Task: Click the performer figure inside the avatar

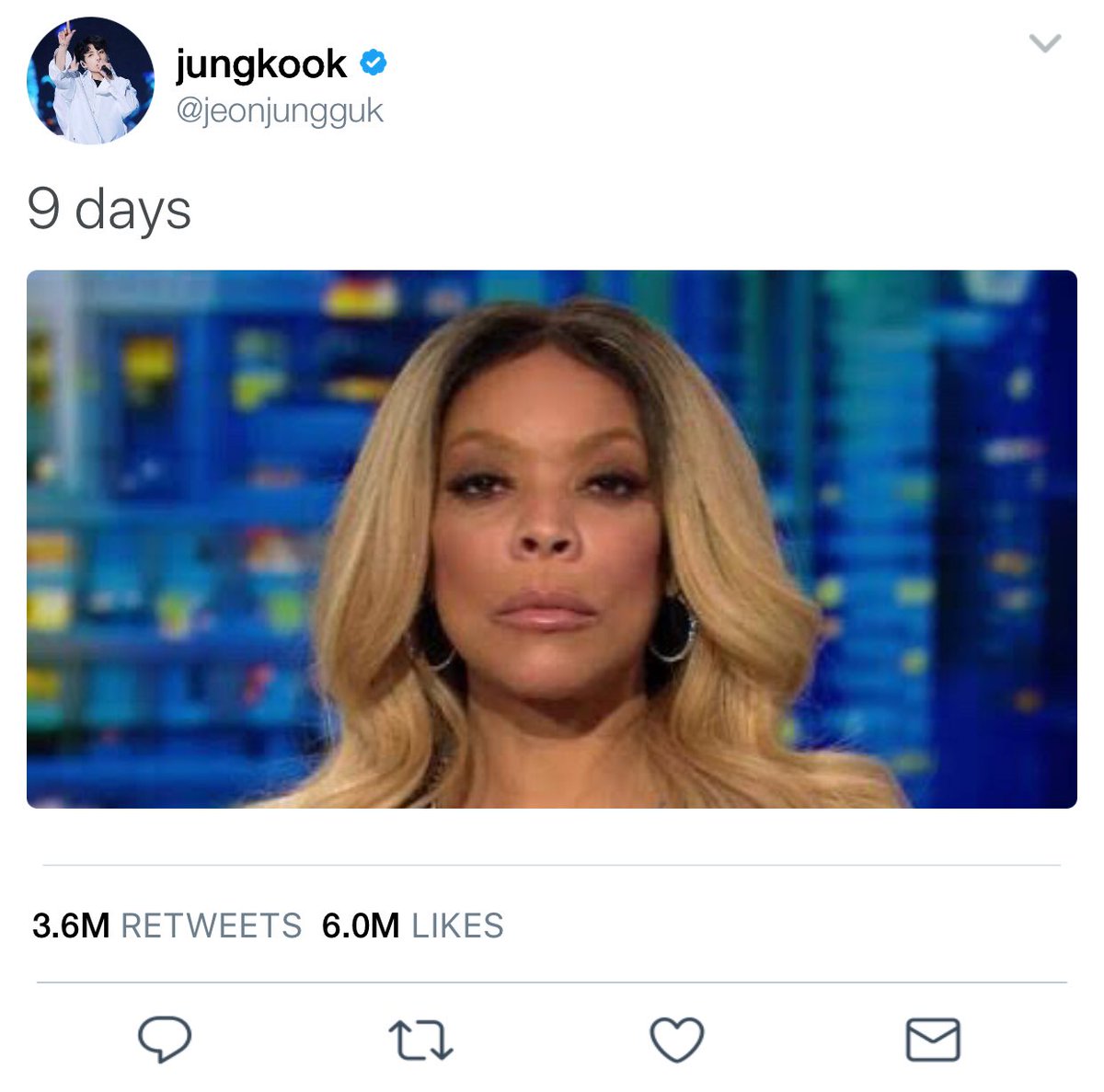Action: click(92, 87)
